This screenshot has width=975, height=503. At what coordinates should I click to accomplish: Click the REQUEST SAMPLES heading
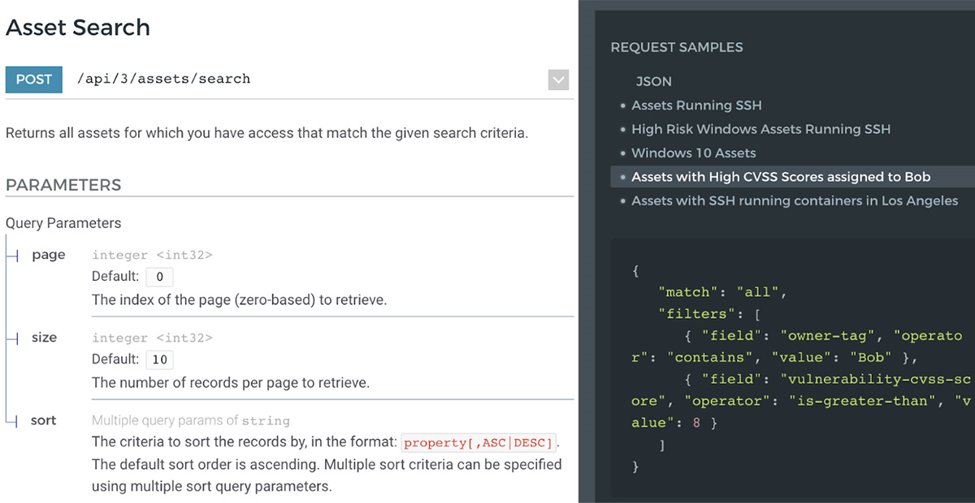tap(677, 47)
